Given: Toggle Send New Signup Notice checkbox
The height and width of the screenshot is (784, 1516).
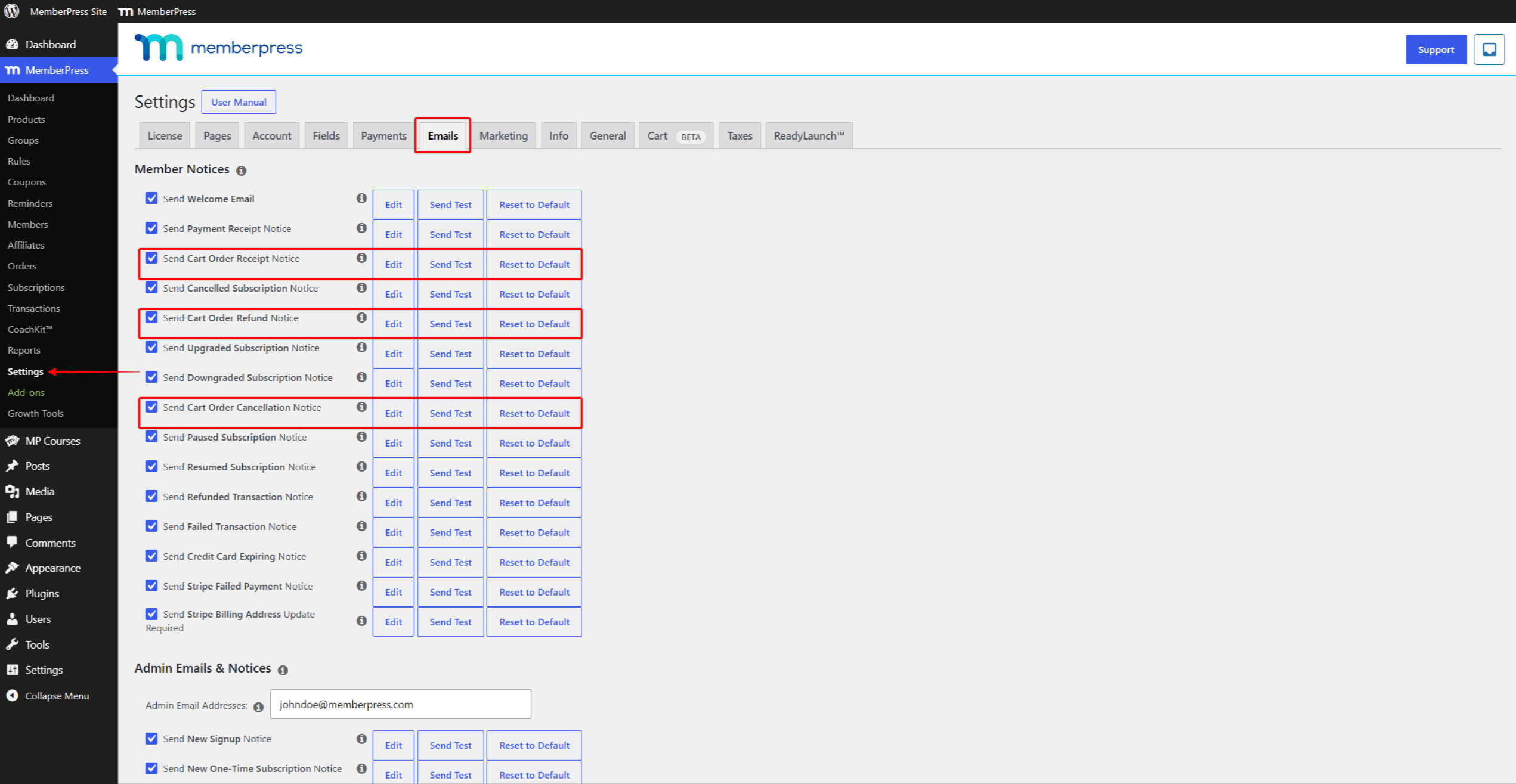Looking at the screenshot, I should (x=151, y=739).
